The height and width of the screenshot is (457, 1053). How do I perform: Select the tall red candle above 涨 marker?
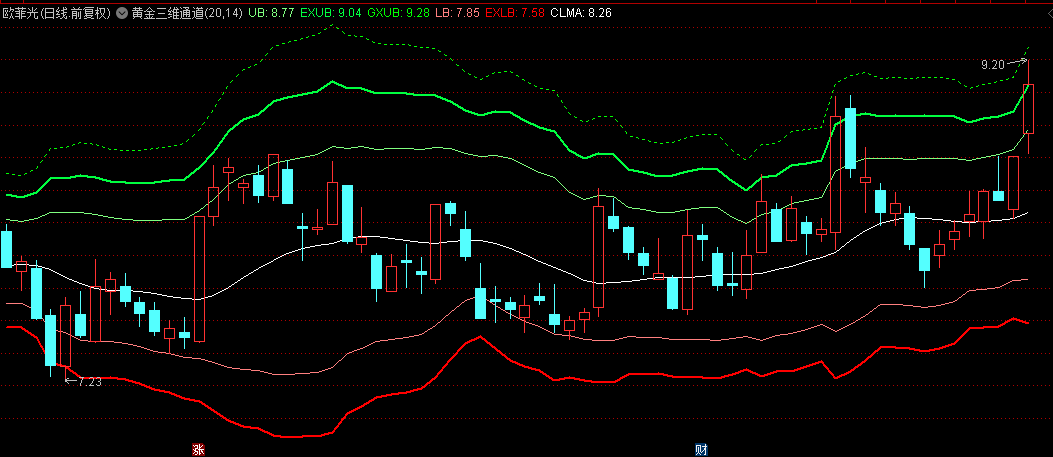(199, 278)
